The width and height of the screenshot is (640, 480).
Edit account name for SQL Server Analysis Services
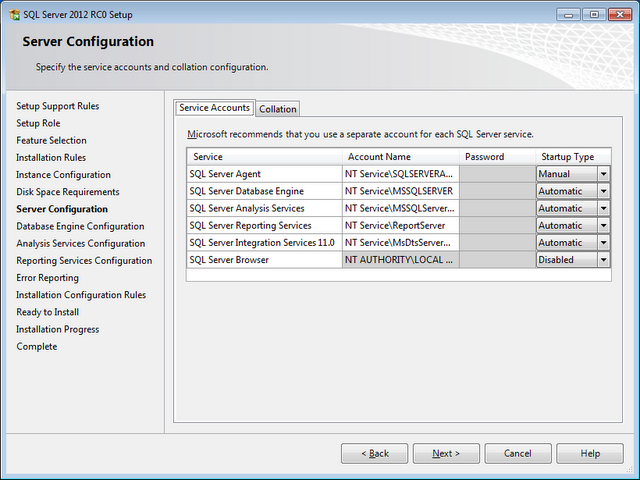(x=400, y=208)
